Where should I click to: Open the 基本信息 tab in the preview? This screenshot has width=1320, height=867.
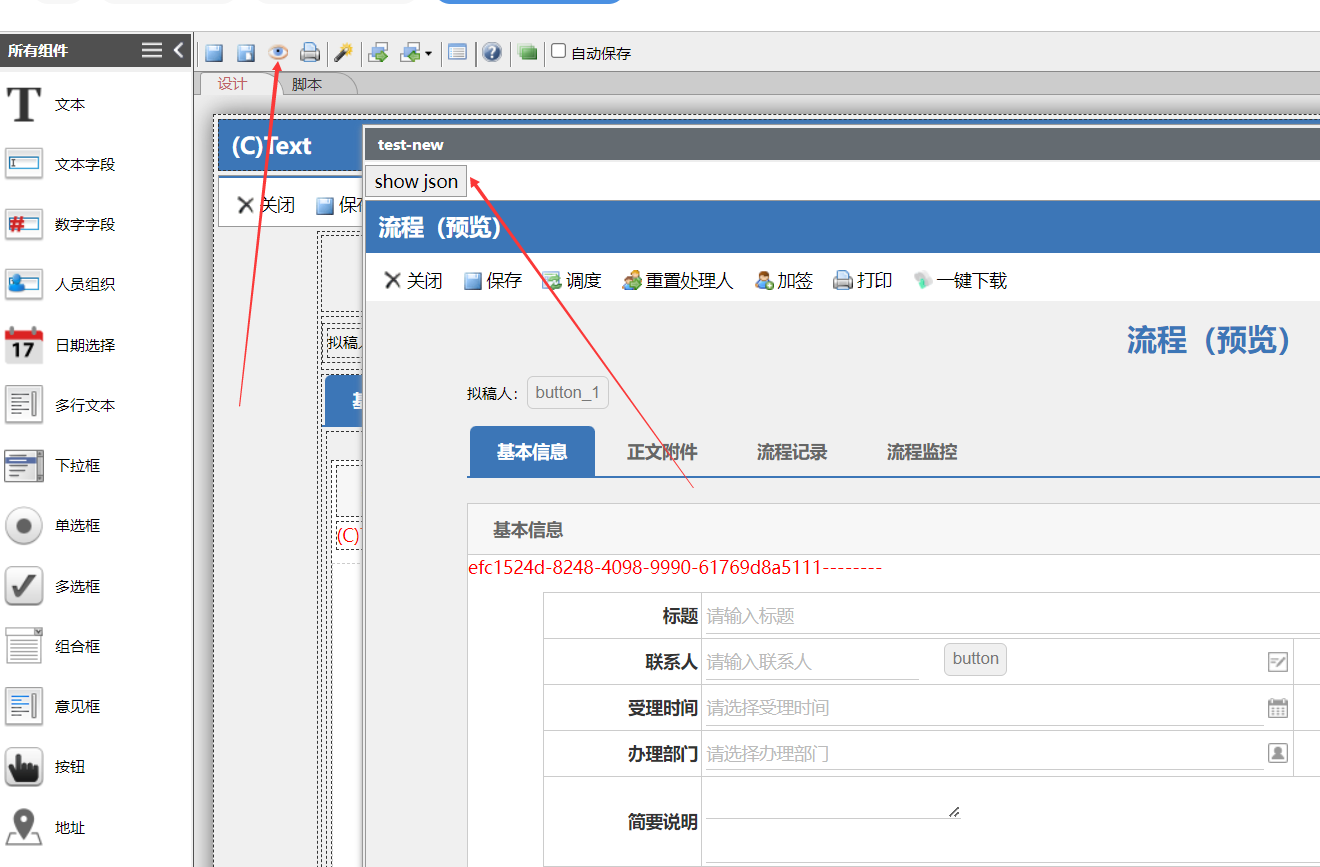click(x=532, y=452)
